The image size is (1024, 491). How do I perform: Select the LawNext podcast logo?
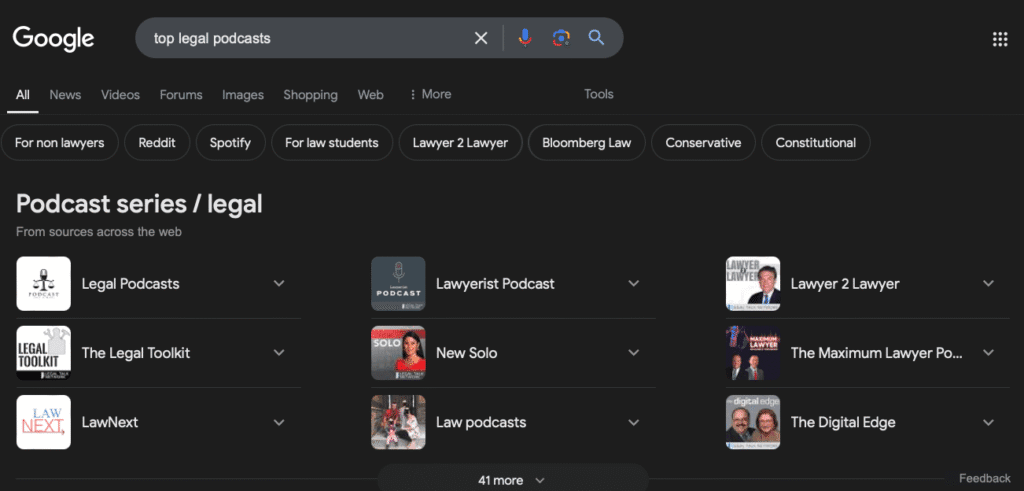[x=44, y=422]
